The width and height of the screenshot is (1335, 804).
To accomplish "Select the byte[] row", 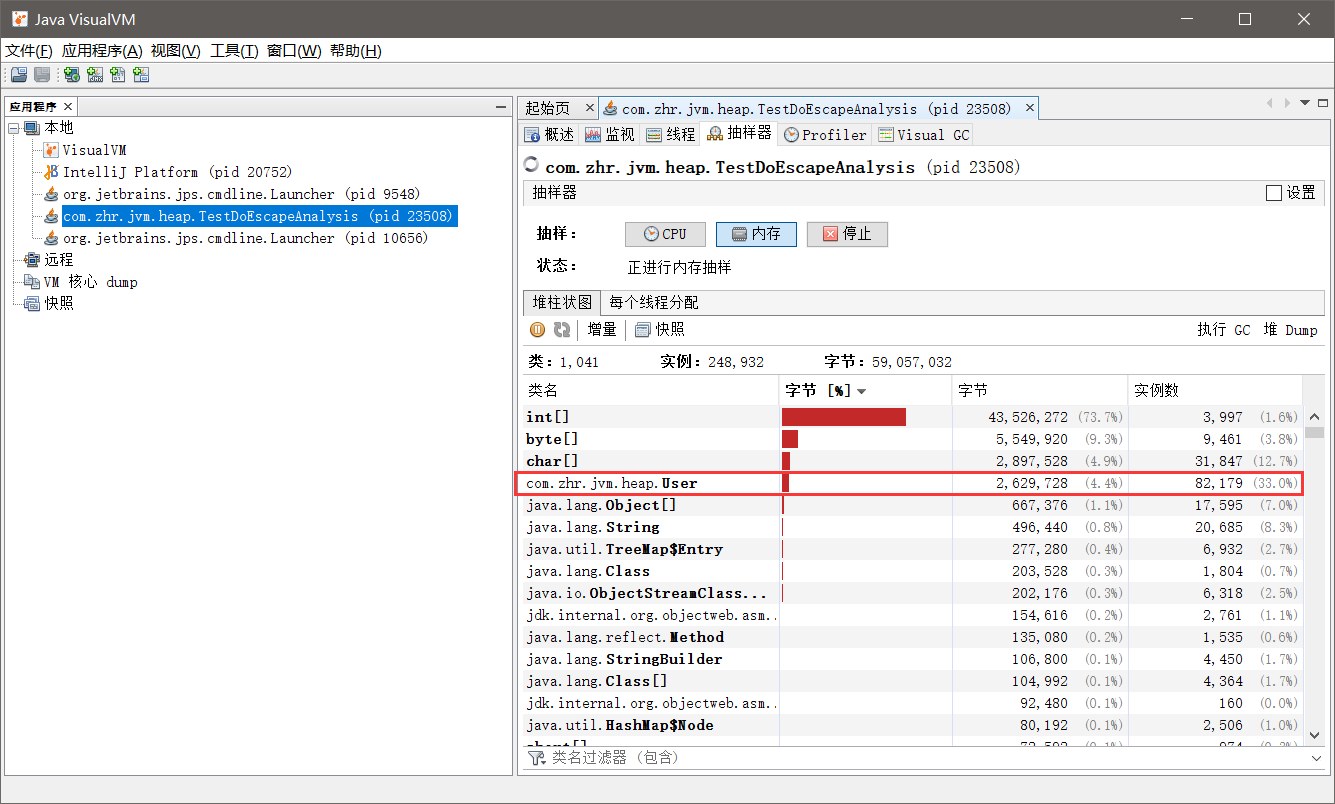I will point(912,439).
